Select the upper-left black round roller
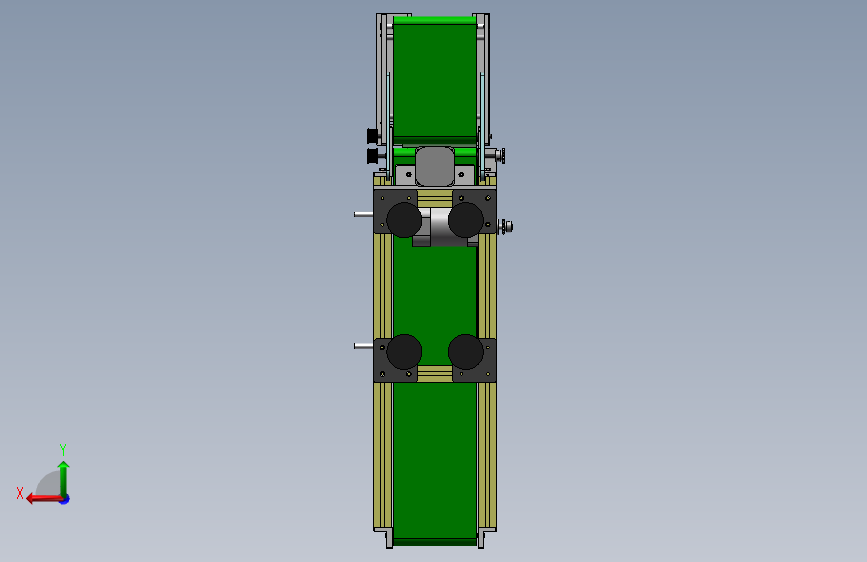This screenshot has width=867, height=562. coord(404,220)
